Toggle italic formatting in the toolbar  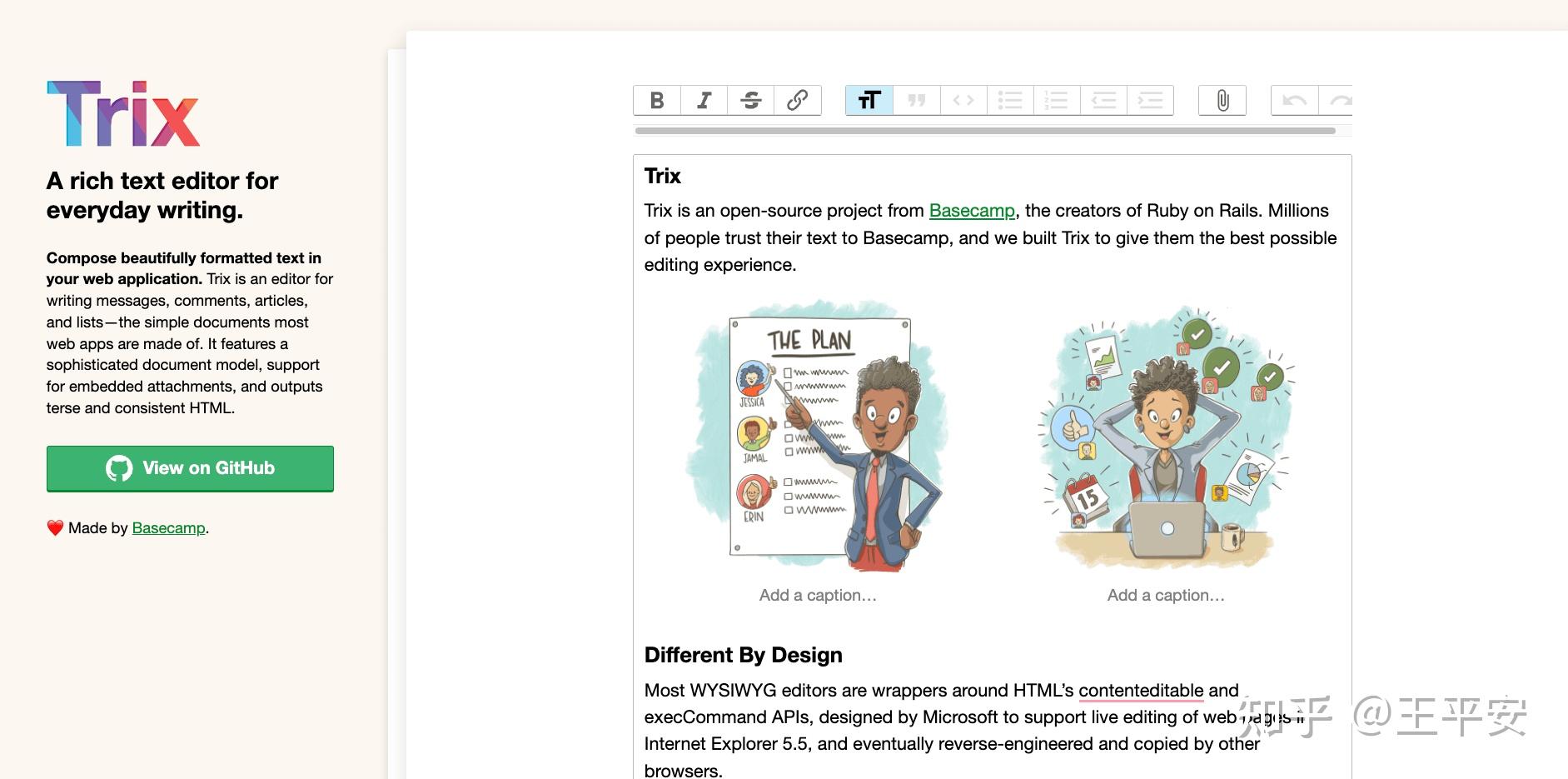pos(704,101)
